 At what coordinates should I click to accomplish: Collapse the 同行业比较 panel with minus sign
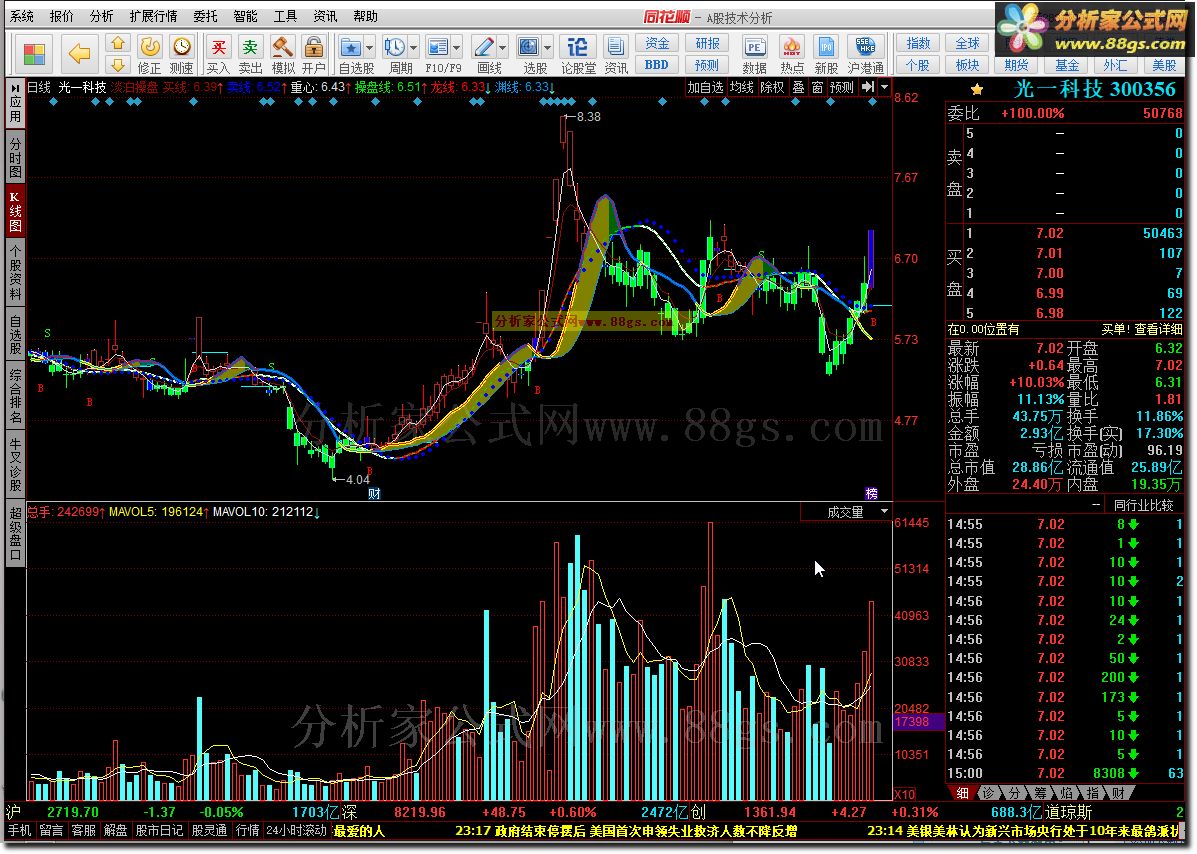(1096, 504)
